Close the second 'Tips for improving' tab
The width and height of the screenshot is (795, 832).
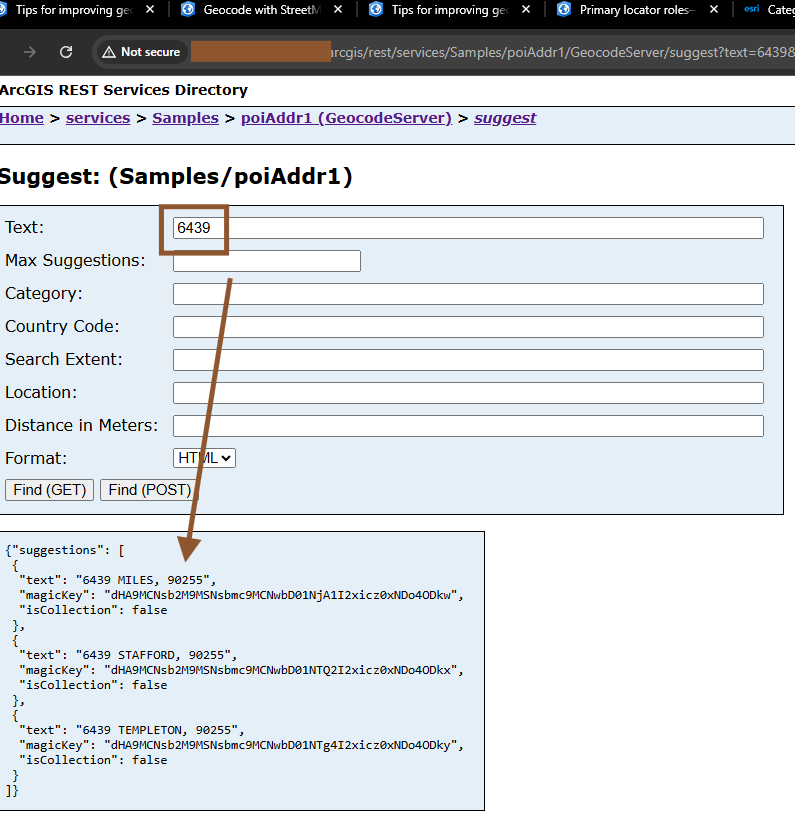coord(526,10)
